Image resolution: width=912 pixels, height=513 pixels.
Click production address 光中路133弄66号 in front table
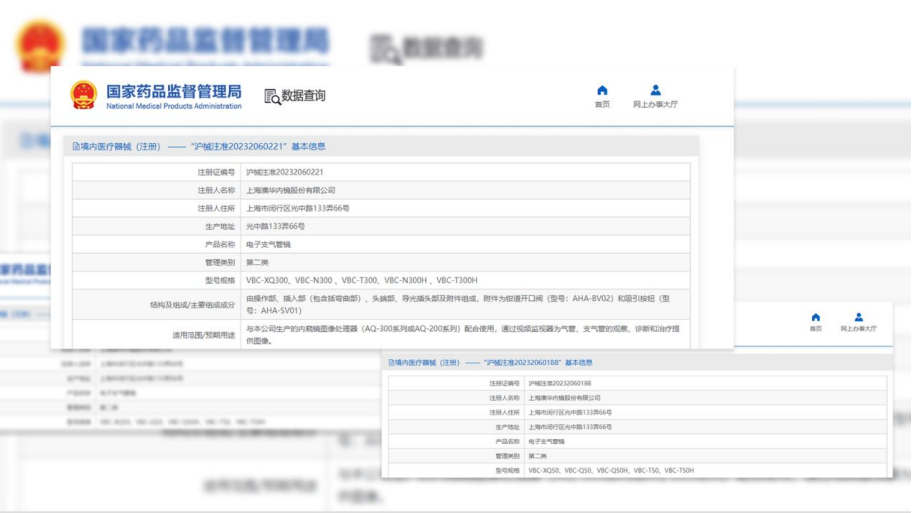(275, 226)
